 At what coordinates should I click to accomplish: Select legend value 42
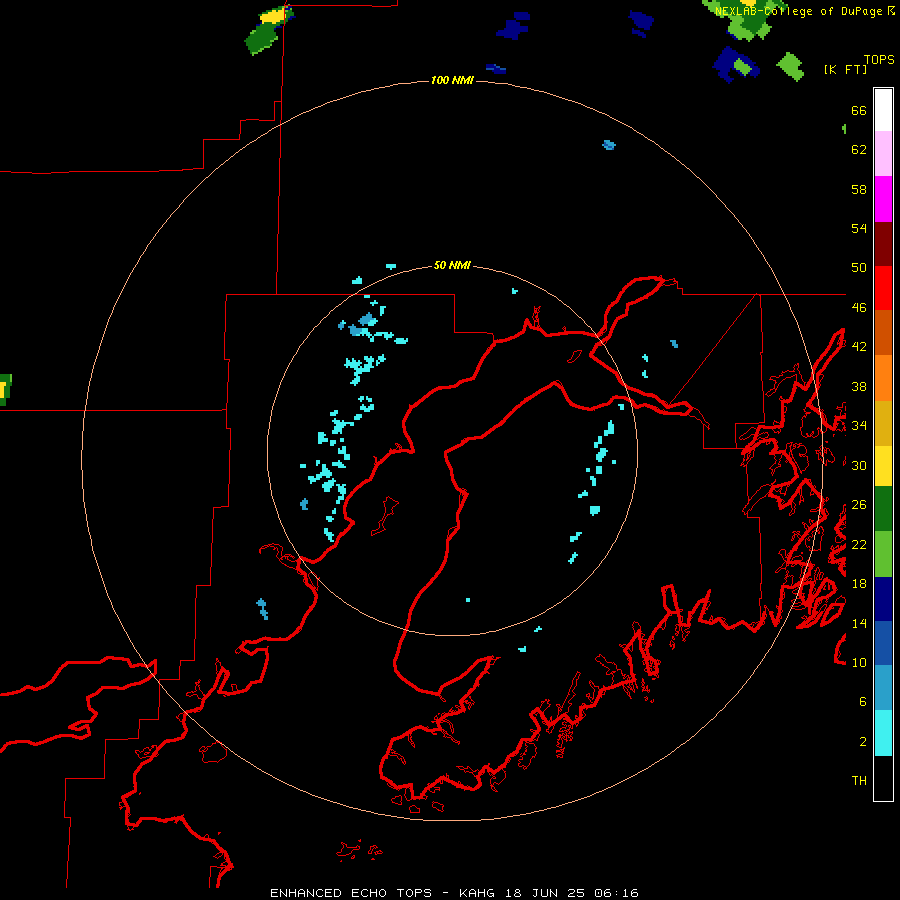click(x=859, y=347)
